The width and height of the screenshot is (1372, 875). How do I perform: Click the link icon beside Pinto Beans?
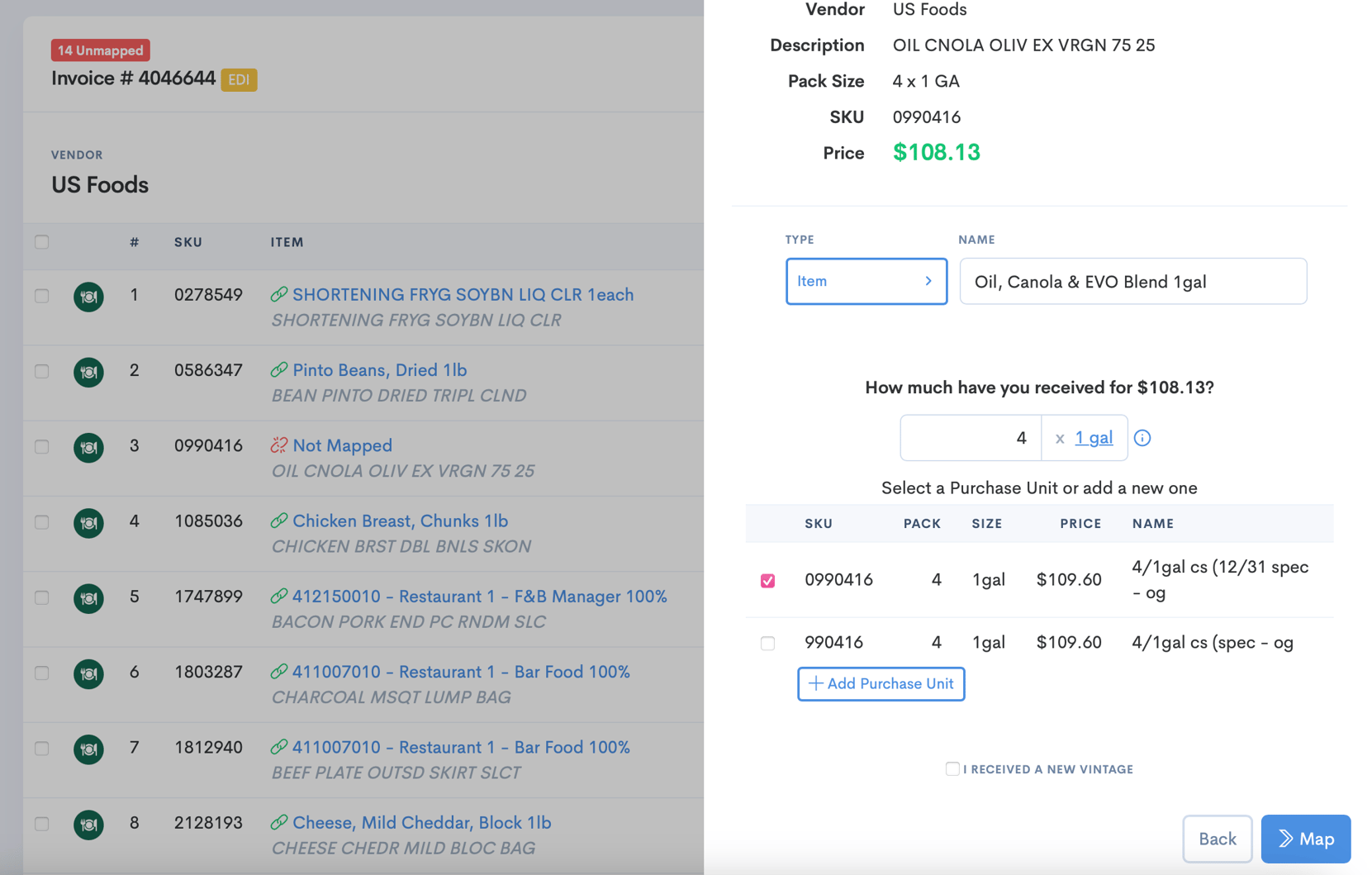point(279,370)
